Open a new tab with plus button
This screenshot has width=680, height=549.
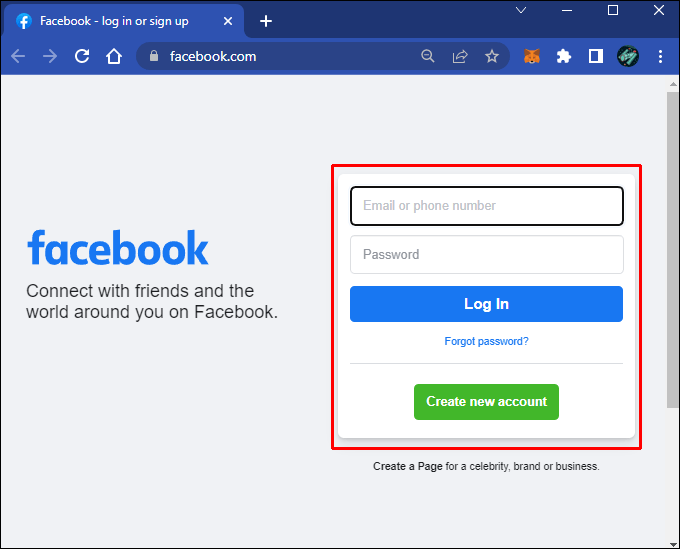[266, 21]
